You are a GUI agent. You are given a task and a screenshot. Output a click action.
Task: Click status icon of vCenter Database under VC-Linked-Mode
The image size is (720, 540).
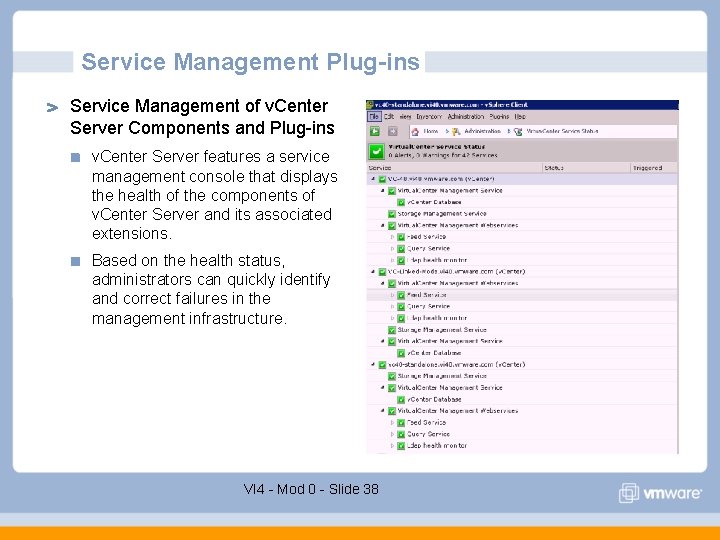401,353
